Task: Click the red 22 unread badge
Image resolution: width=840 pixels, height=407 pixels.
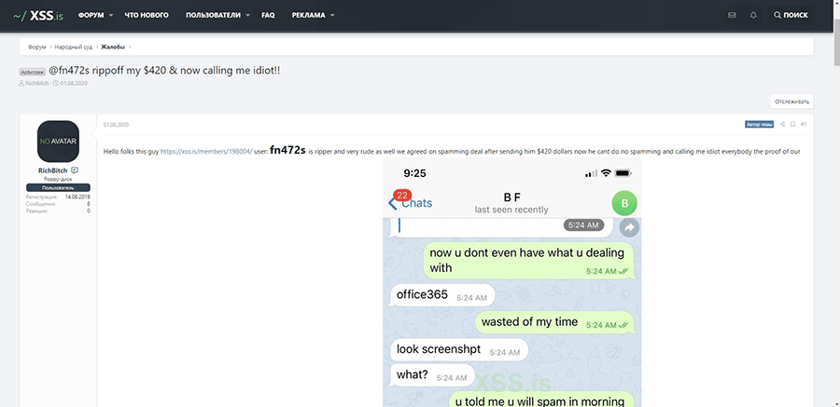Action: click(402, 195)
